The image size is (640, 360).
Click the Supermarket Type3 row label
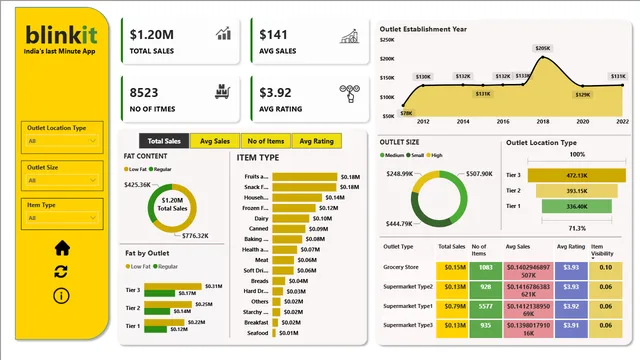pos(408,325)
